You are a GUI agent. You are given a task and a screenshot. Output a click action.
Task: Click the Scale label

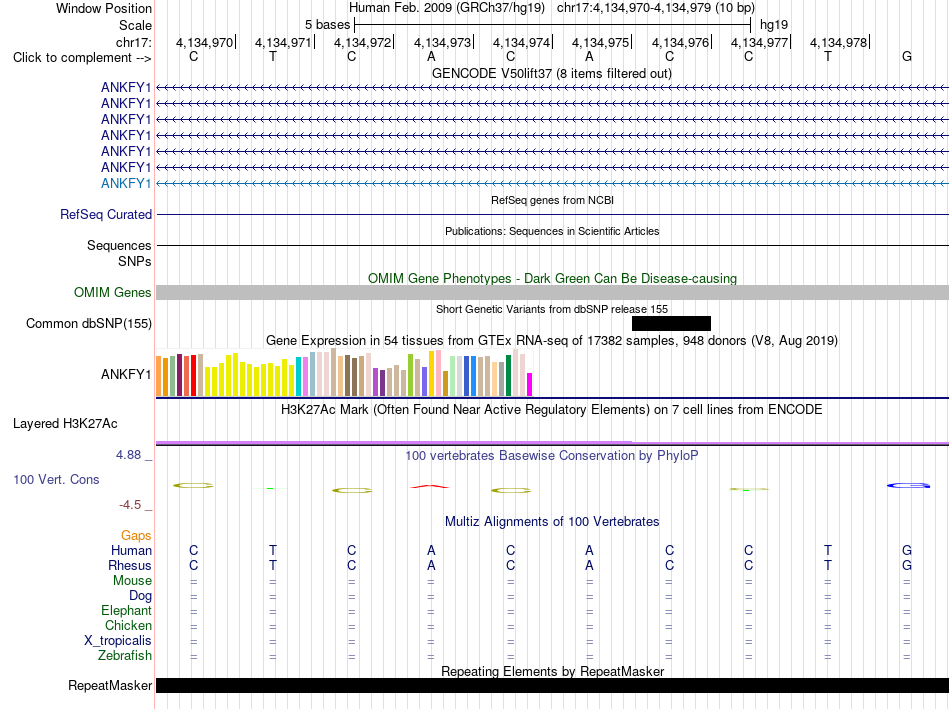pyautogui.click(x=135, y=25)
